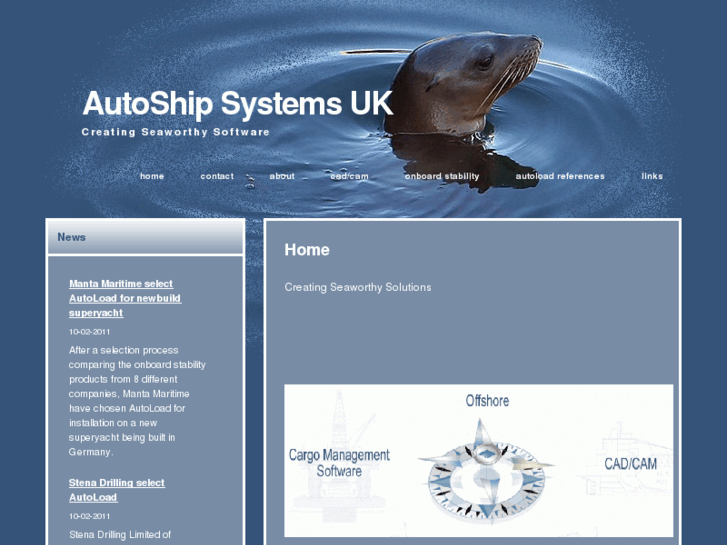
Task: Navigate to cad/cam section
Action: coord(350,176)
